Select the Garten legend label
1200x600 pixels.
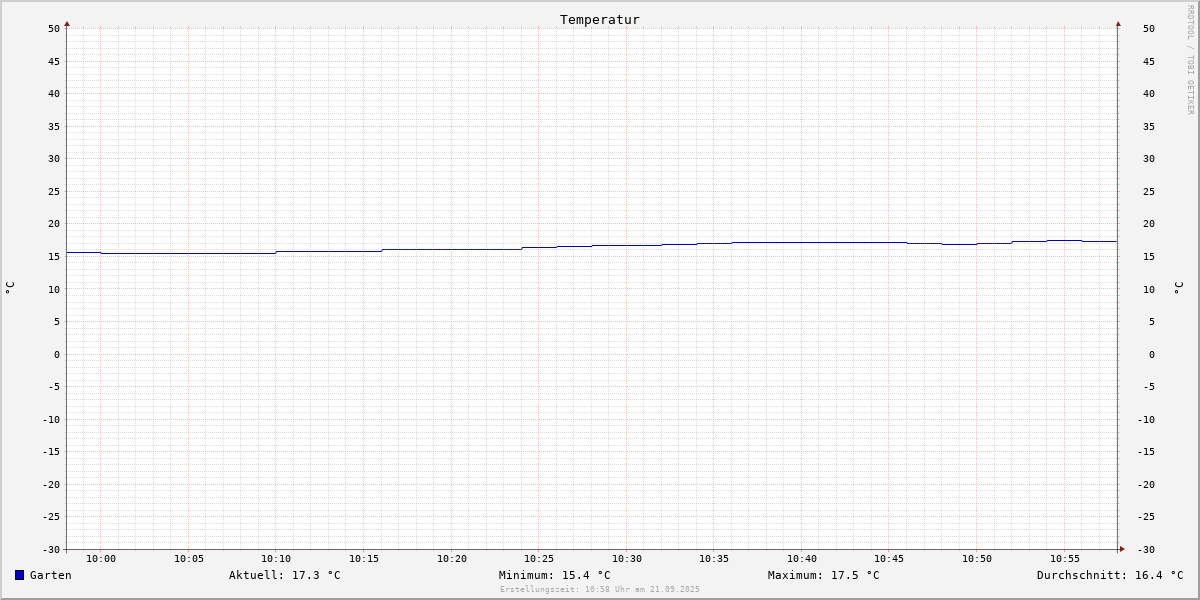[51, 575]
